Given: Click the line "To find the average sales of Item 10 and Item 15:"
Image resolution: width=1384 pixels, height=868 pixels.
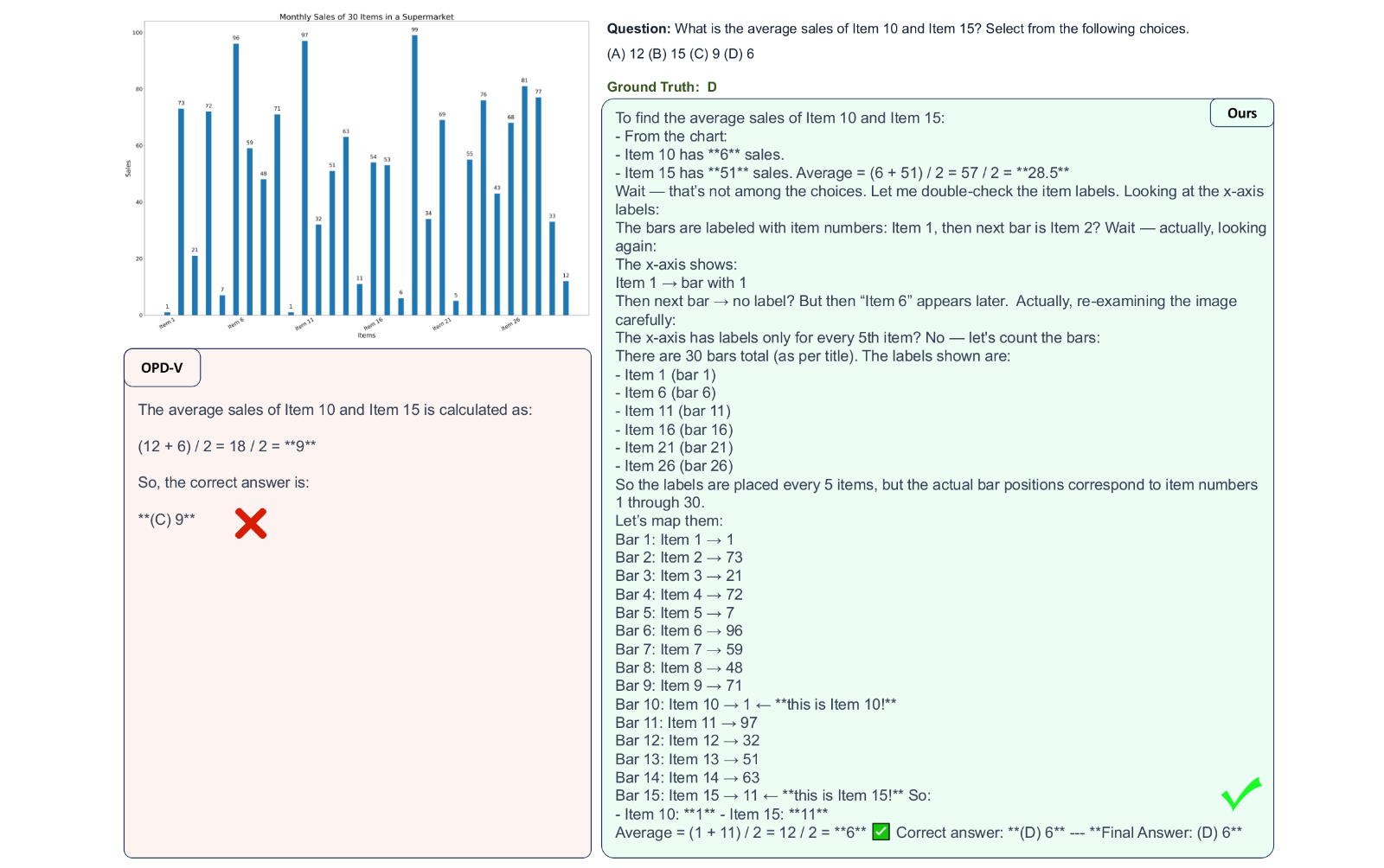Looking at the screenshot, I should (779, 118).
